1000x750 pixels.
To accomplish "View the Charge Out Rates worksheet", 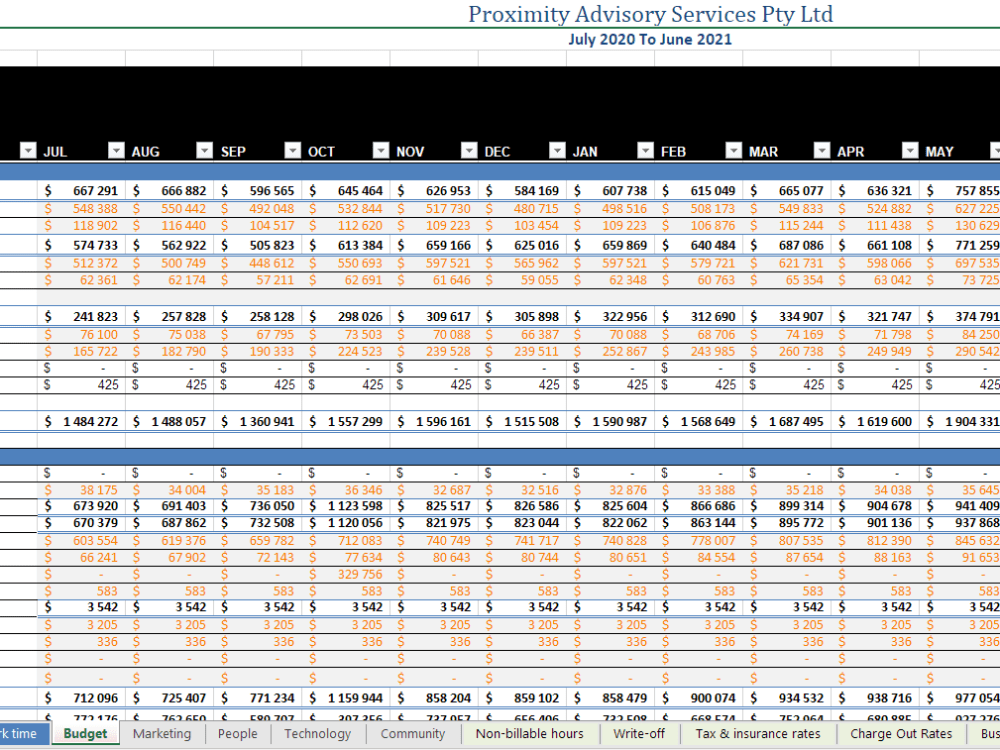I will tap(901, 733).
